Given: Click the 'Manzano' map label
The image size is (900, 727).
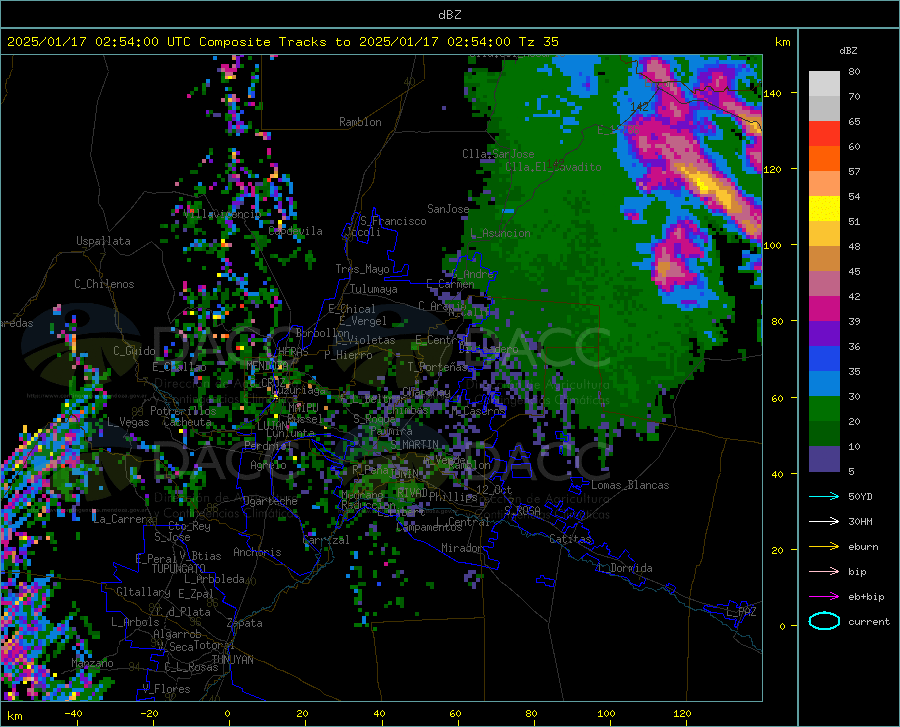Looking at the screenshot, I should pyautogui.click(x=92, y=663).
